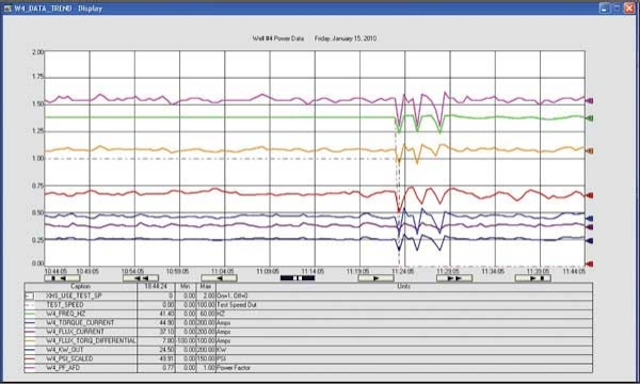This screenshot has width=640, height=384.
Task: Step trend forward with single right arrow
Action: [x=376, y=278]
